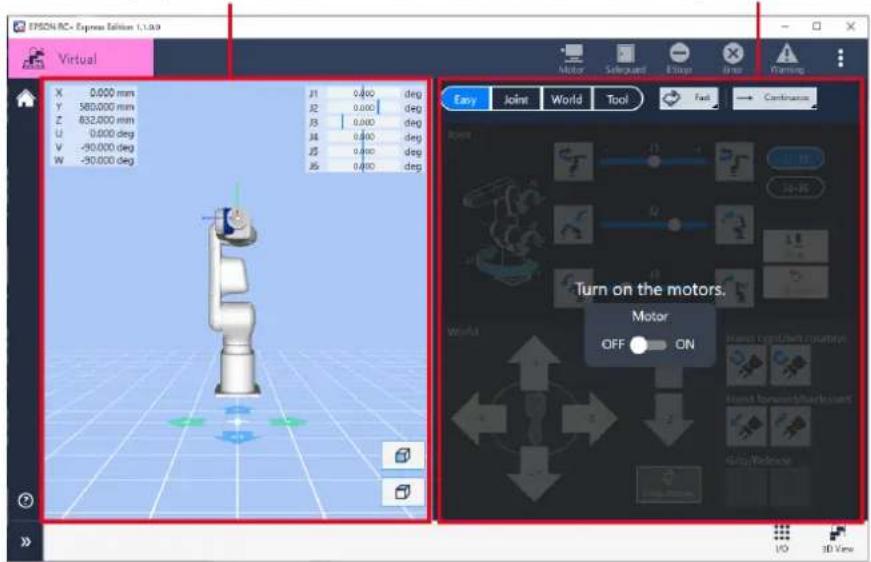Click the Virtual robot connection button
The width and height of the screenshot is (871, 562).
coord(81,58)
